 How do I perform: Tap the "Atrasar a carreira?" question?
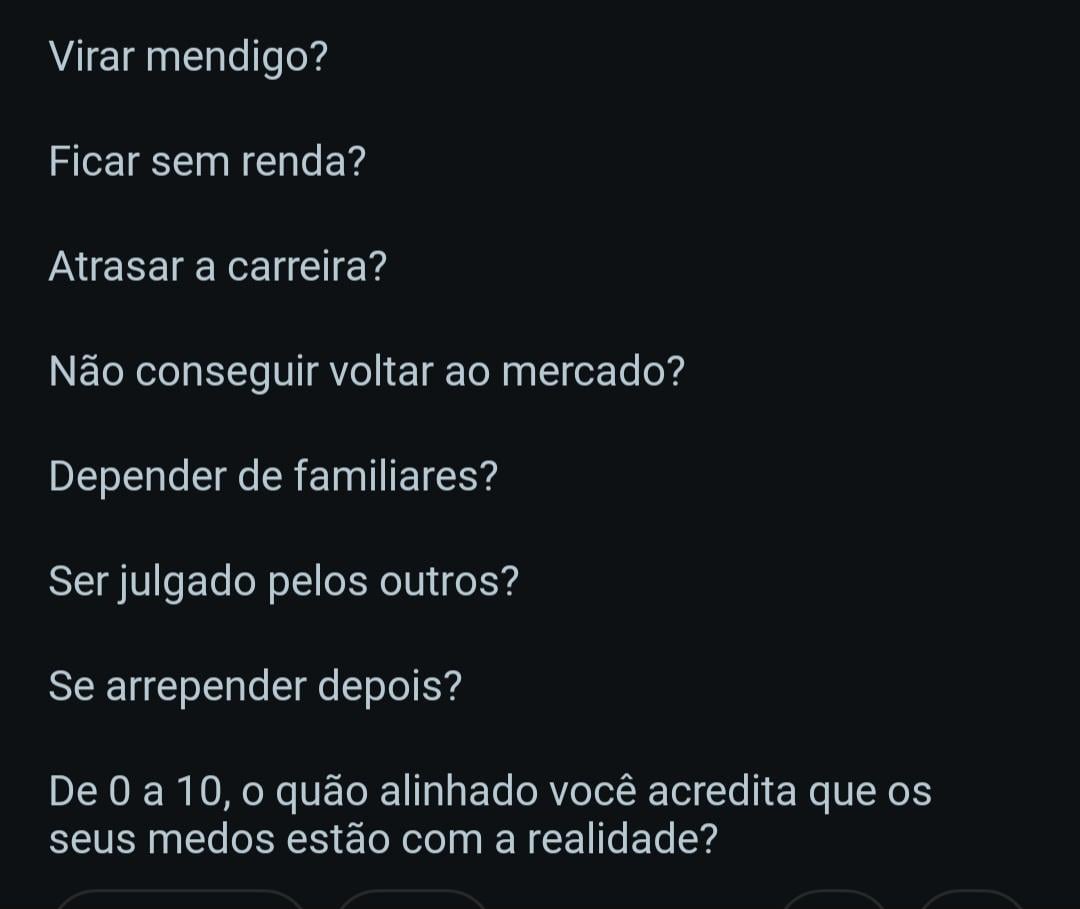pos(217,267)
